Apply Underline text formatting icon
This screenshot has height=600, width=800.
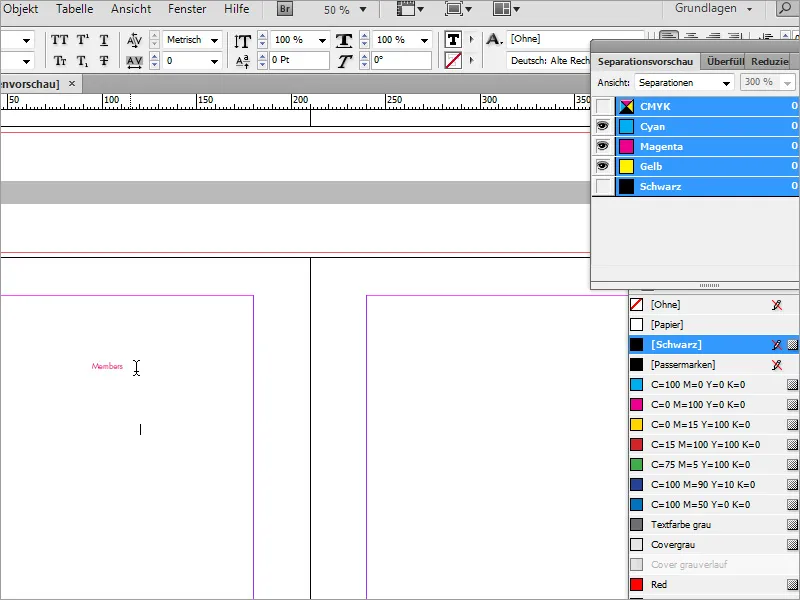[x=104, y=40]
